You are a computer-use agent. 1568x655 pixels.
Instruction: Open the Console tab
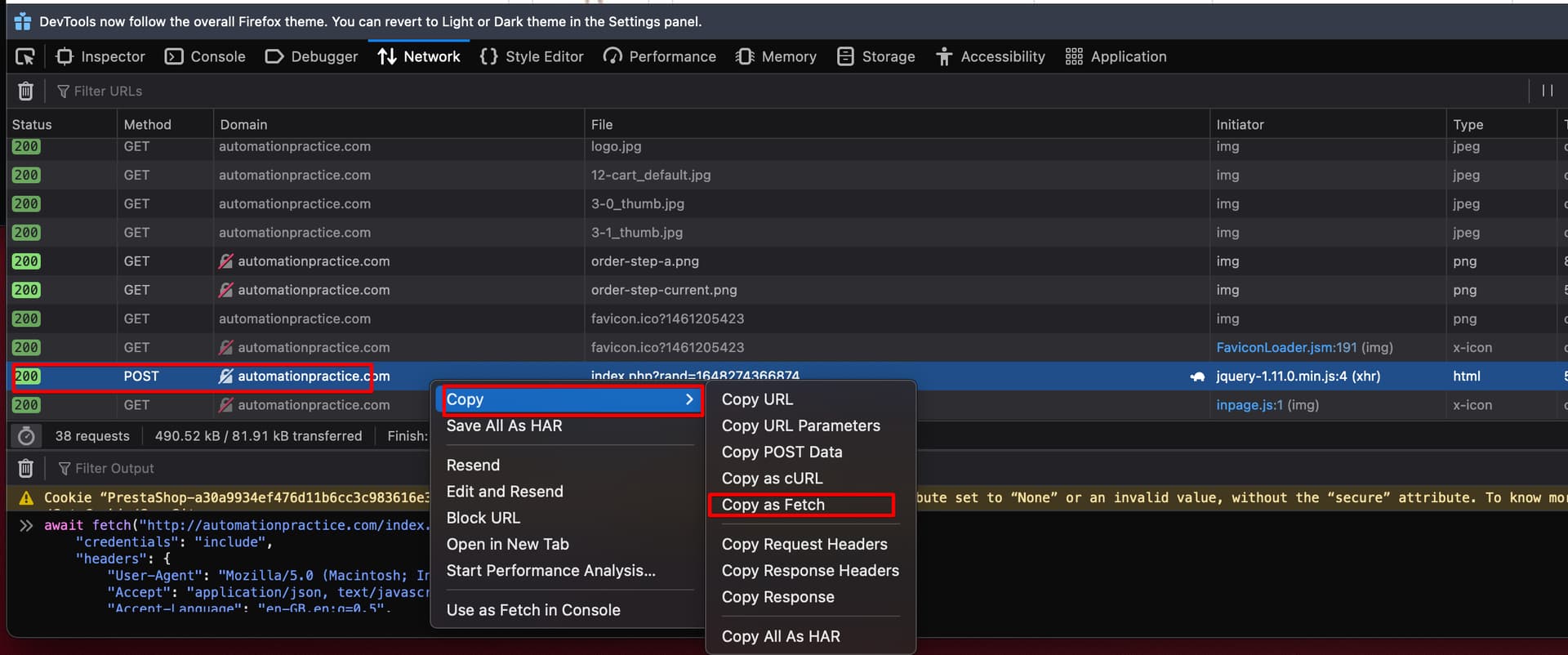click(205, 56)
